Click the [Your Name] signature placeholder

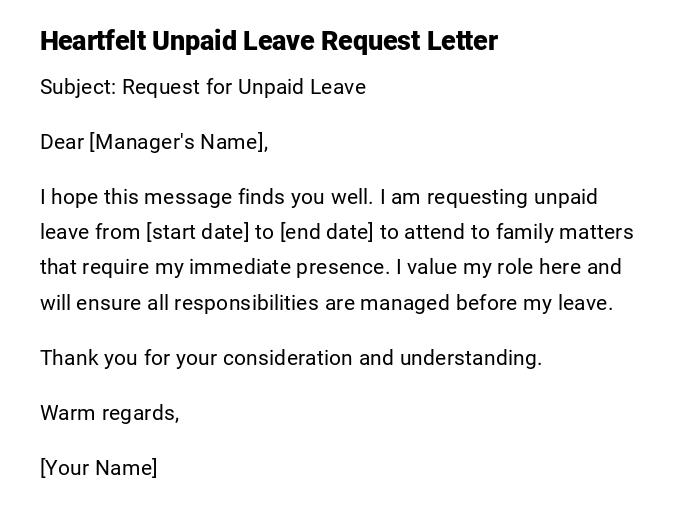98,468
